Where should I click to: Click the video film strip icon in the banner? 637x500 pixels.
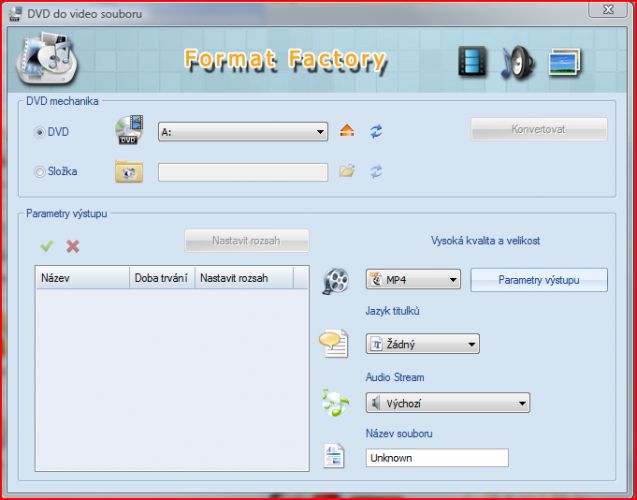pyautogui.click(x=472, y=62)
